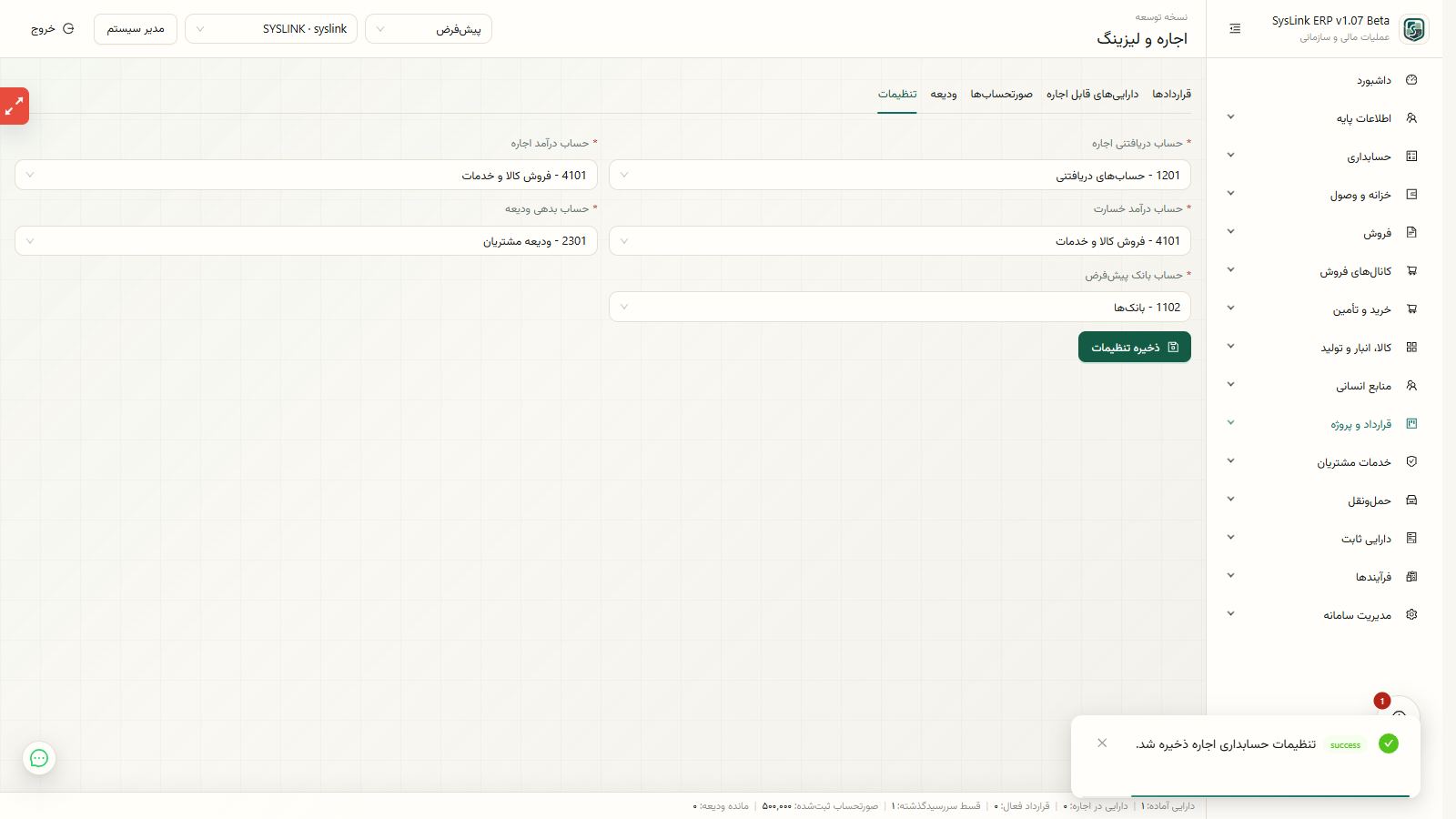The width and height of the screenshot is (1456, 819).
Task: Click the ذخیره تنظیمات save icon
Action: point(1173,347)
